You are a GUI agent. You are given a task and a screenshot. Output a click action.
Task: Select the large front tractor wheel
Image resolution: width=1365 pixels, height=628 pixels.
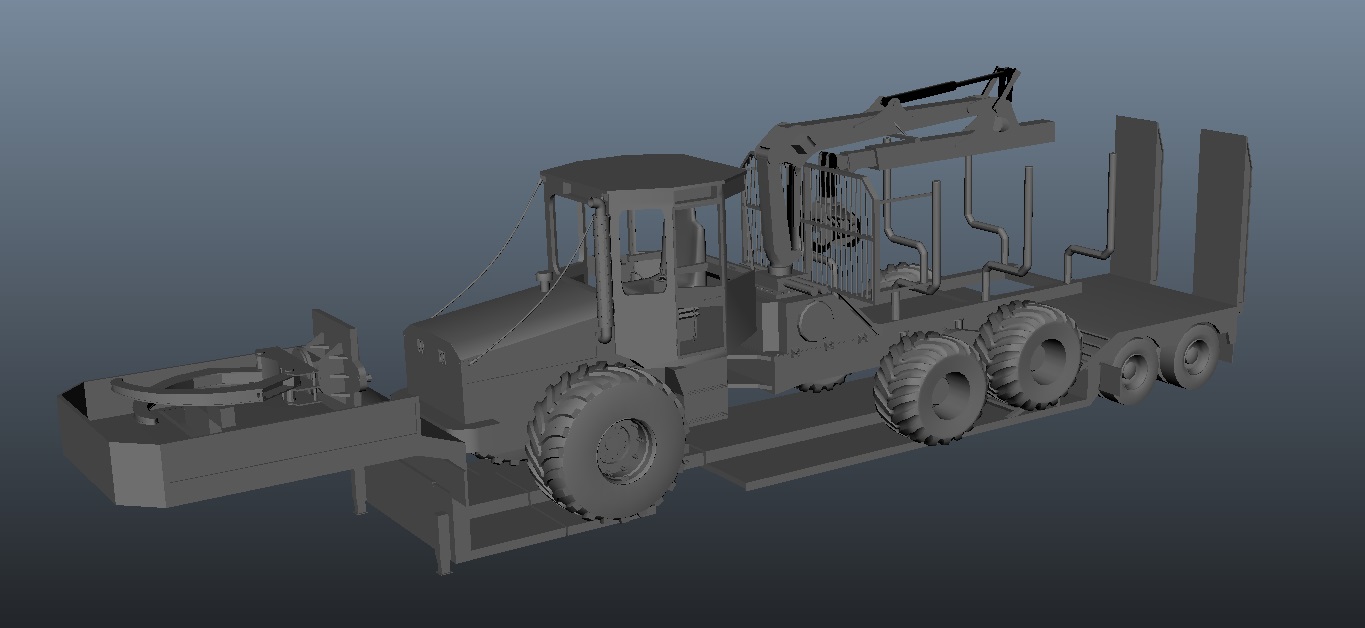[606, 440]
